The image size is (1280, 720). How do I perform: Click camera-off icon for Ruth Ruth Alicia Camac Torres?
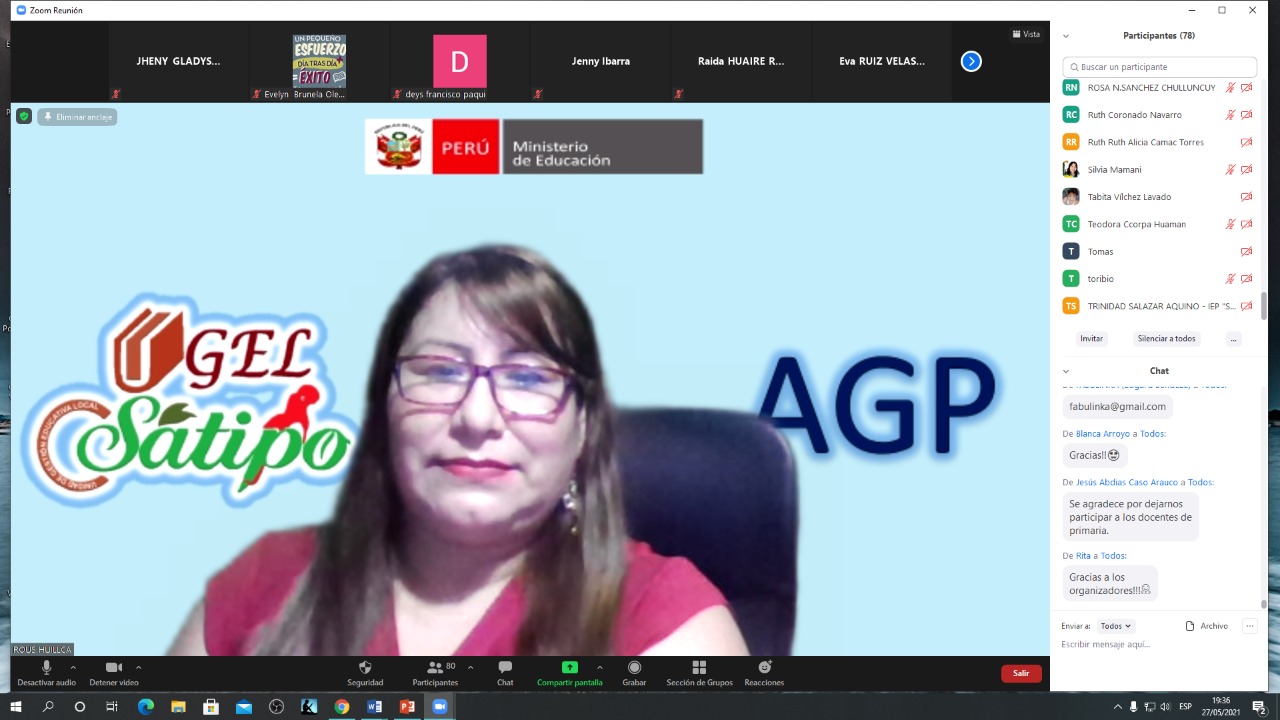click(1246, 142)
